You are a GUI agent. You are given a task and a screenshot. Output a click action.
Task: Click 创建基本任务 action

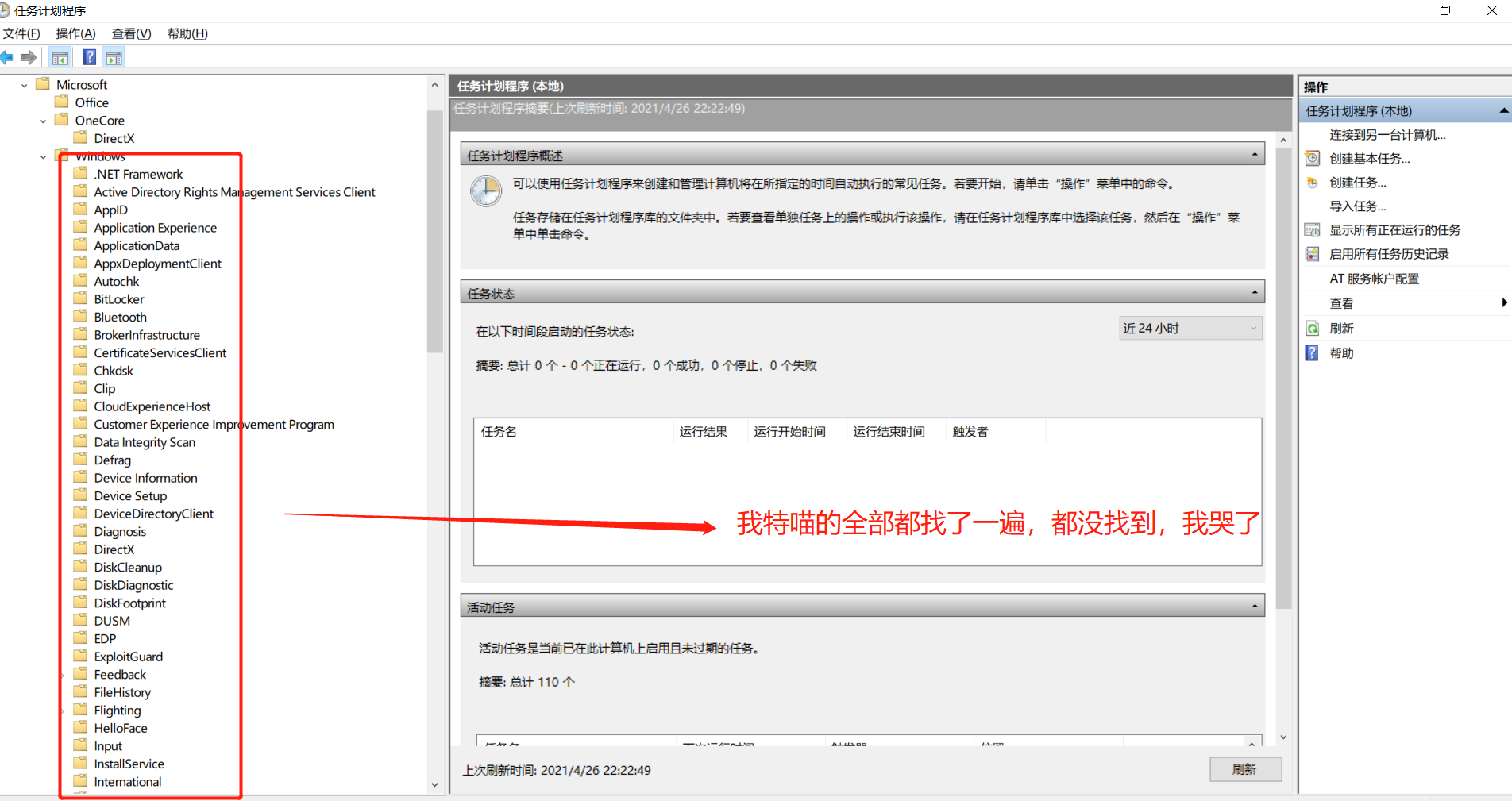[1370, 159]
